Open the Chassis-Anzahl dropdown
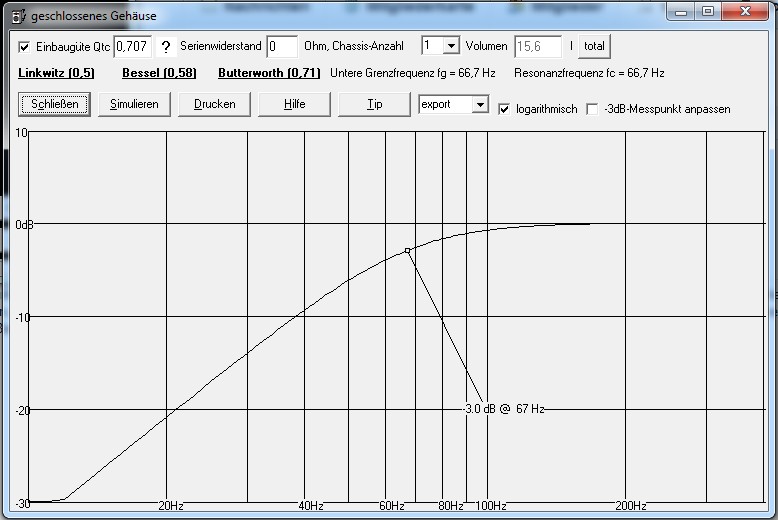This screenshot has height=520, width=778. 450,46
